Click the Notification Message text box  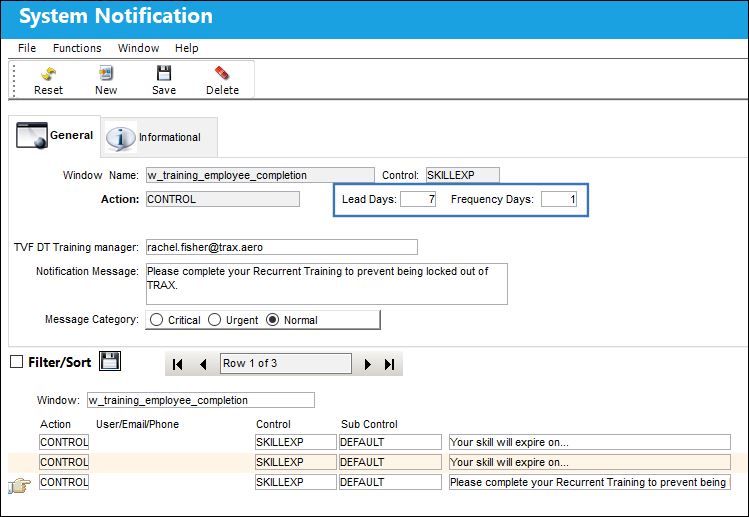click(327, 284)
